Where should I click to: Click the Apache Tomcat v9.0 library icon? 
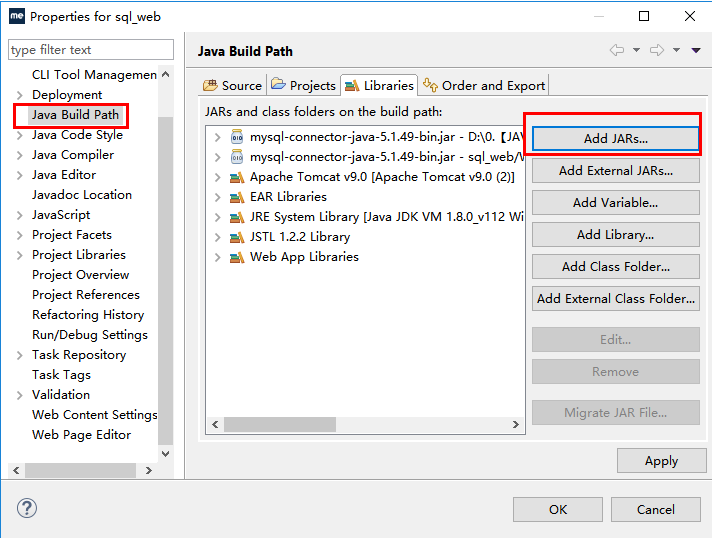(x=237, y=177)
